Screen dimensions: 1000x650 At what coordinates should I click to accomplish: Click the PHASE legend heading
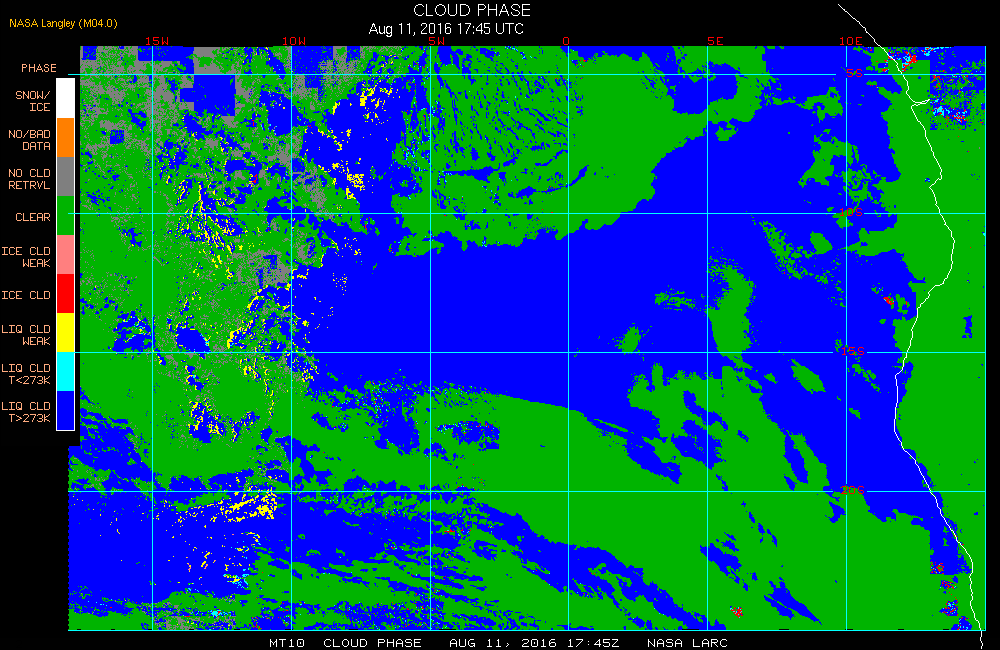(39, 68)
